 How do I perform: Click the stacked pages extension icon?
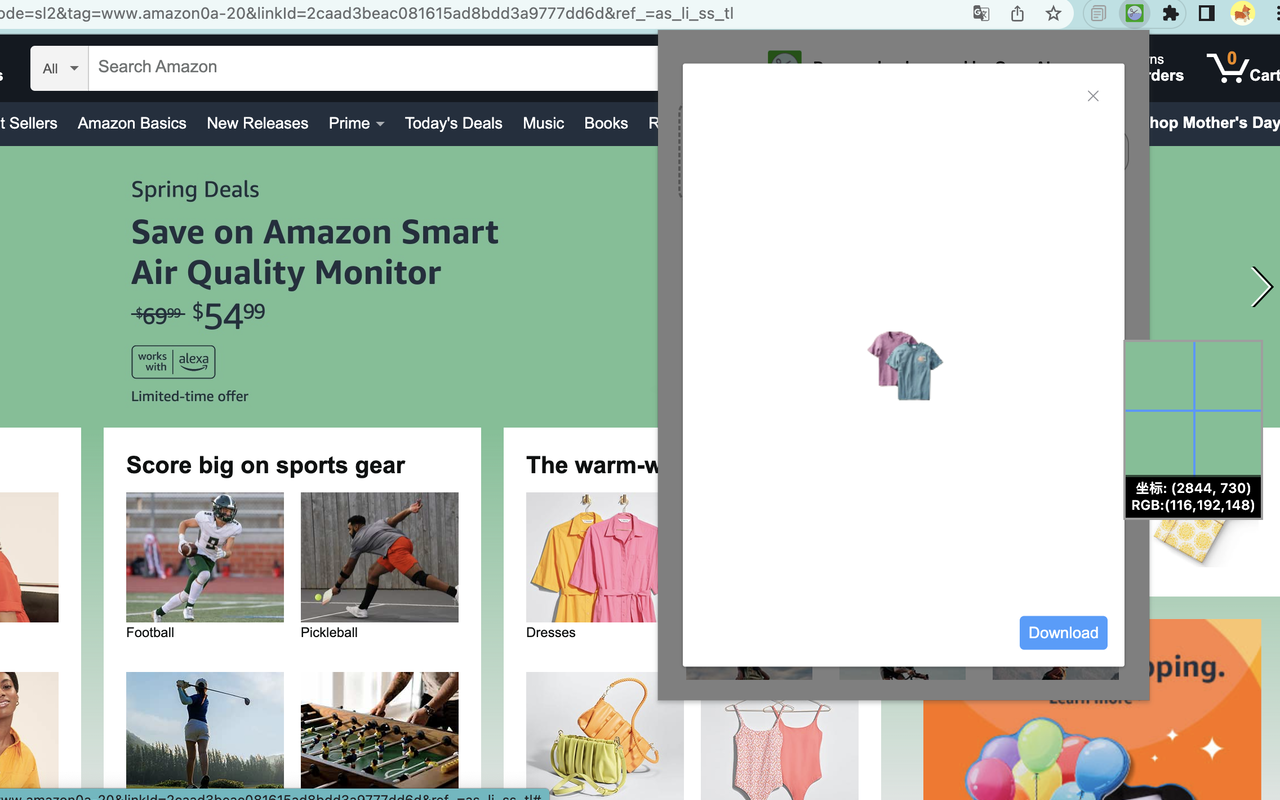click(1098, 13)
